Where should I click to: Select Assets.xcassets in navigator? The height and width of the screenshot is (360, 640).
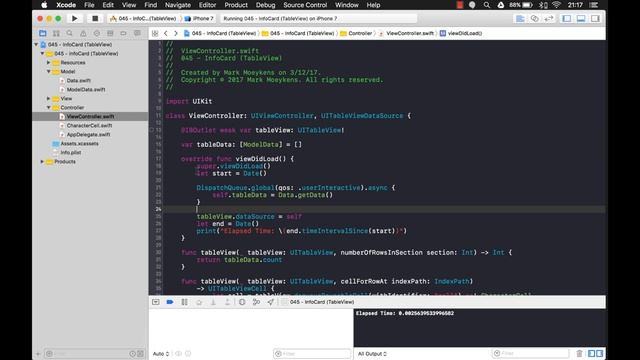pyautogui.click(x=79, y=144)
